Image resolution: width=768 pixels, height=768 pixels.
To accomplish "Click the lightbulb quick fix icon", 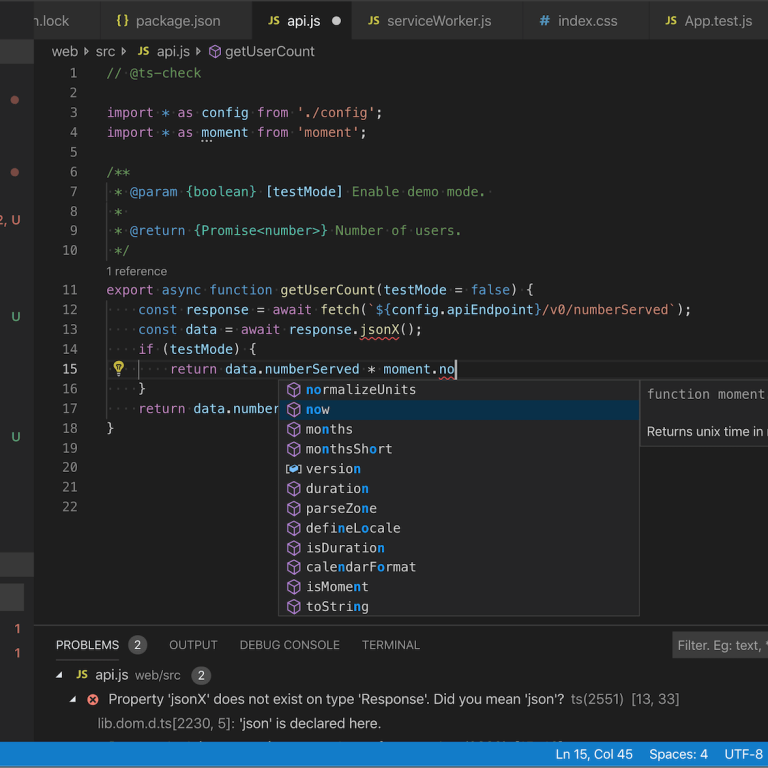I will click(x=118, y=369).
